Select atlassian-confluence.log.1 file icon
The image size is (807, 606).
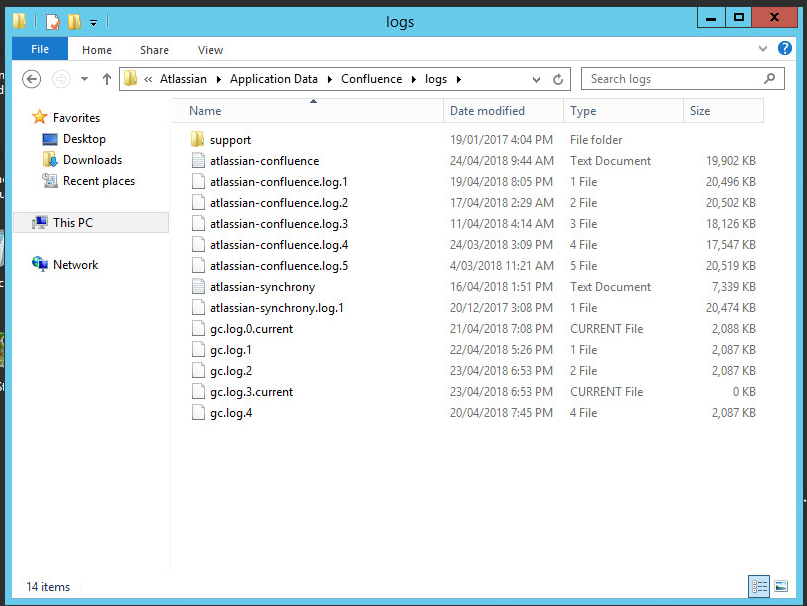198,182
